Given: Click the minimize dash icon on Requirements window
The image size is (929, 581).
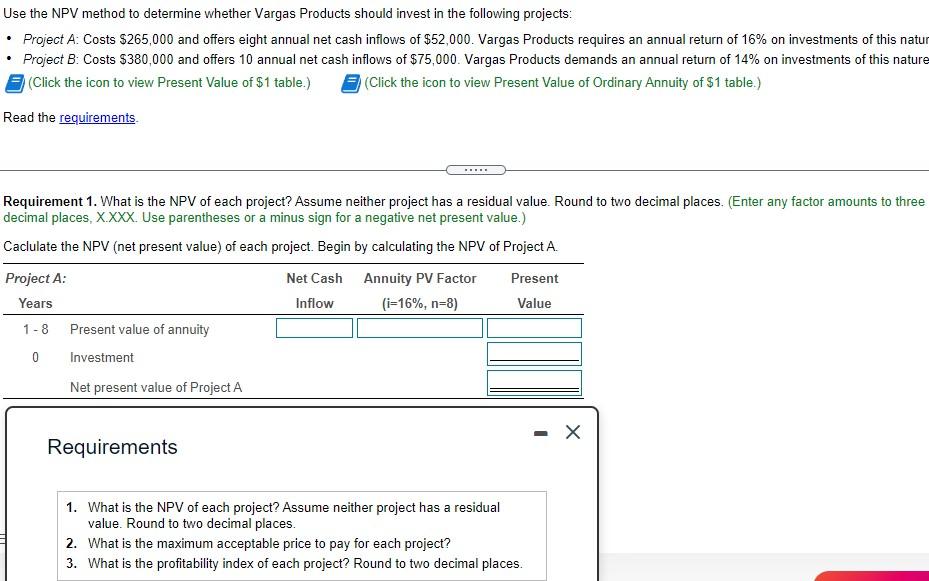Looking at the screenshot, I should [541, 431].
